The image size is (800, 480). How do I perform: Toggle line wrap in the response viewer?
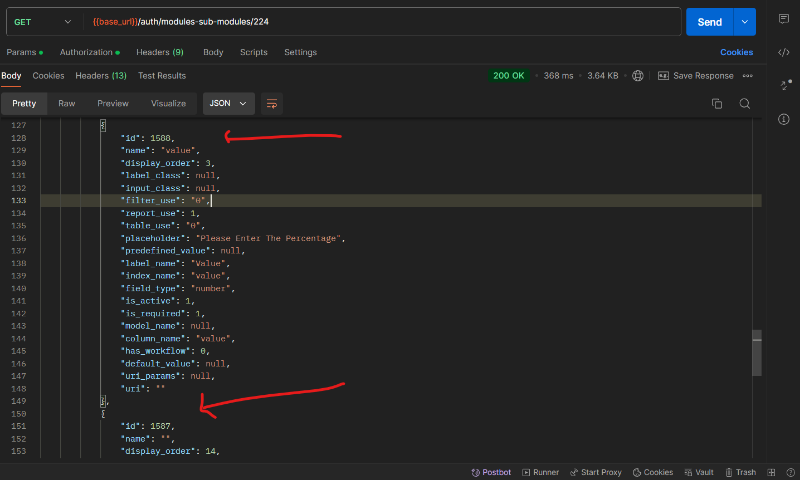click(272, 103)
